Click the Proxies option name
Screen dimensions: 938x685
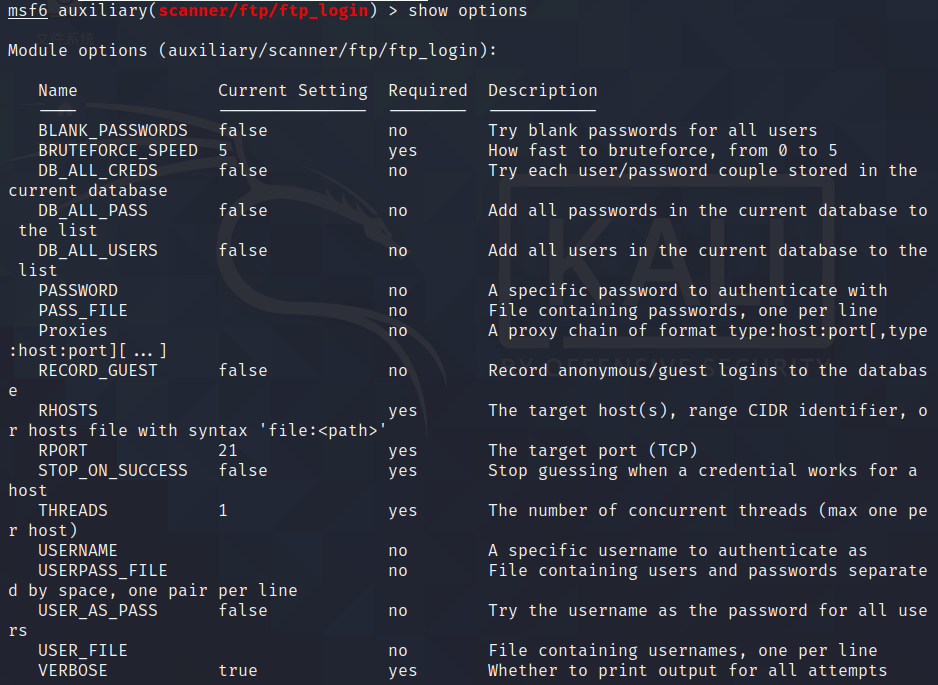point(73,330)
